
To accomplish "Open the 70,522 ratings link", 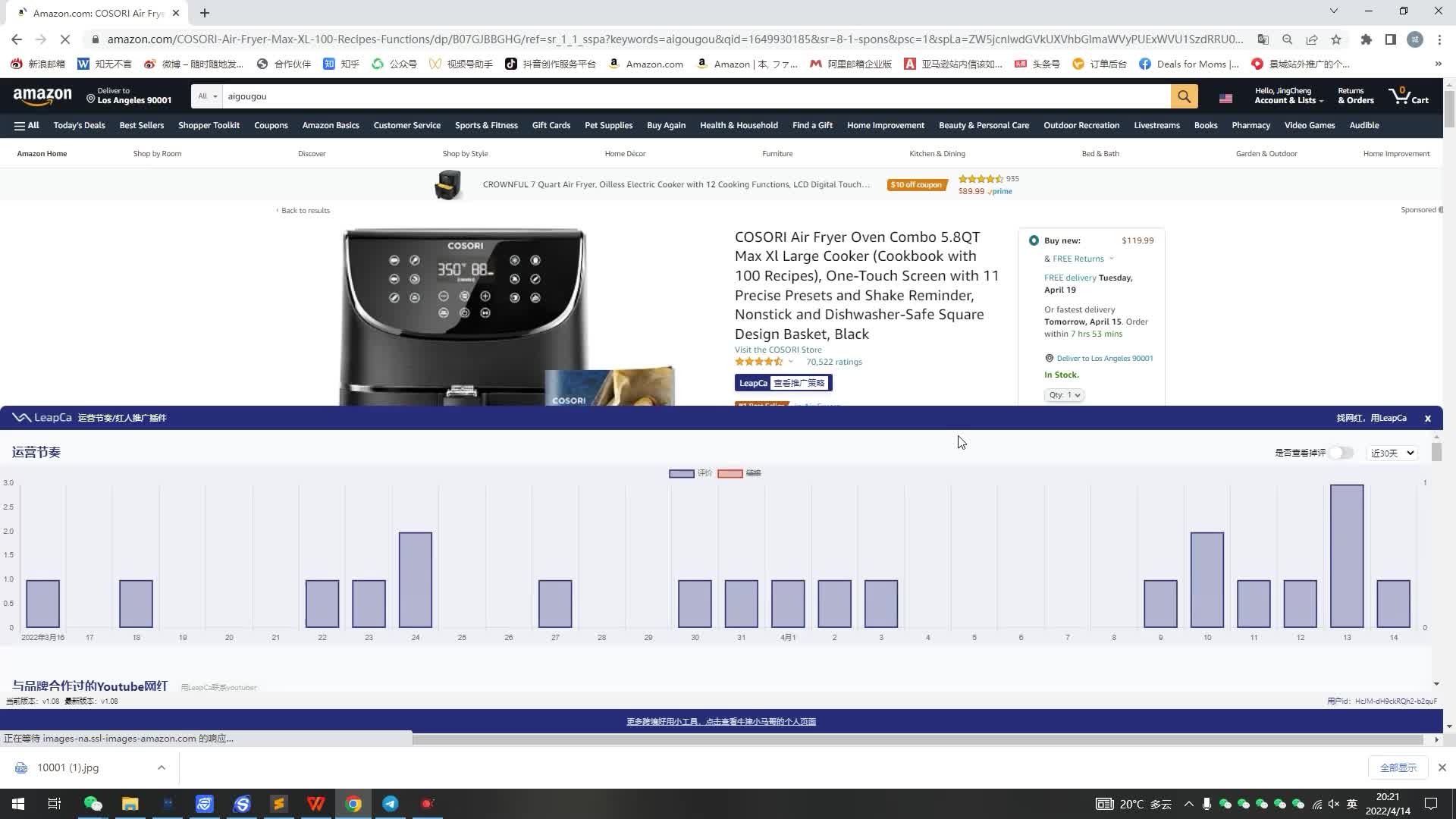I will coord(833,362).
